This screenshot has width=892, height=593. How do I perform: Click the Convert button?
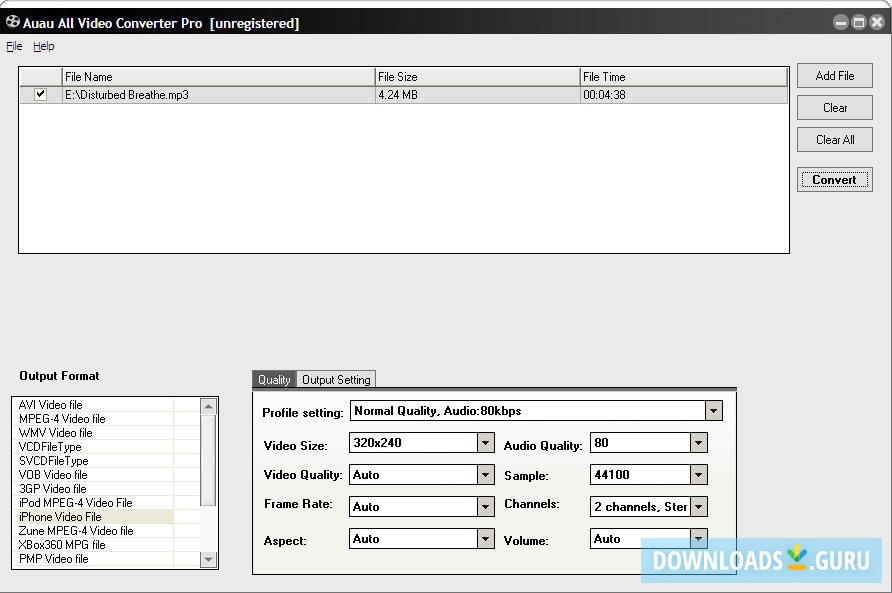pos(834,179)
